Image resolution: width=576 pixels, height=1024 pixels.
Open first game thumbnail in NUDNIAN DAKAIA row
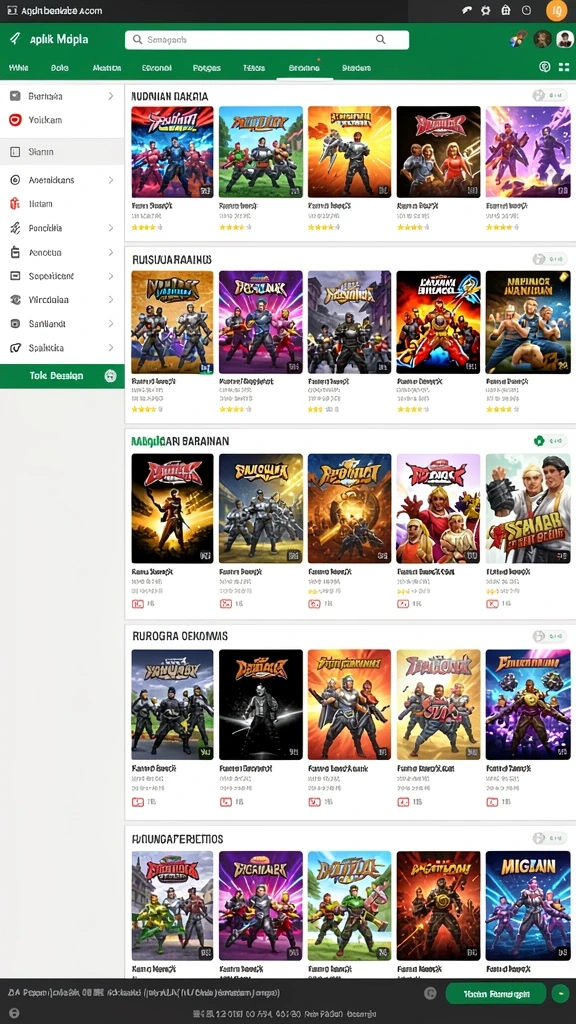172,152
